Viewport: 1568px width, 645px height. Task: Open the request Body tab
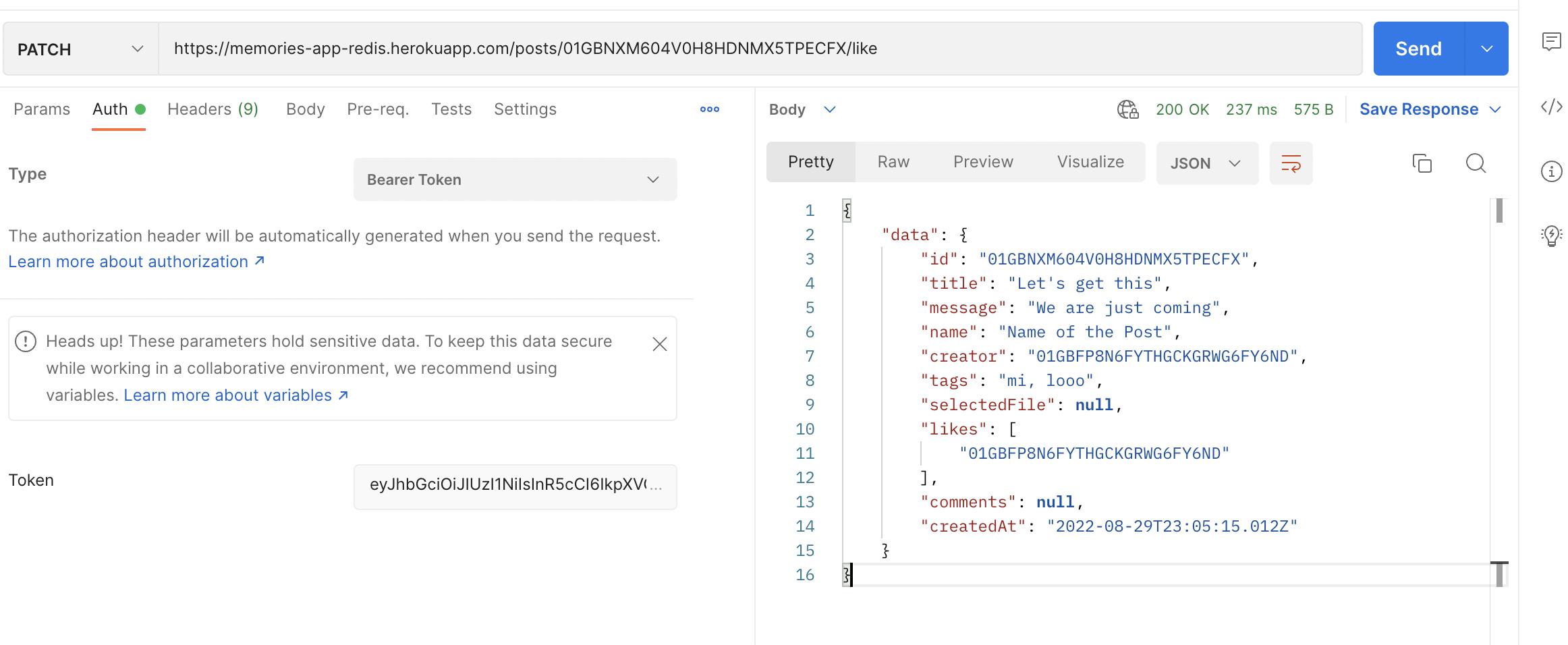(305, 109)
